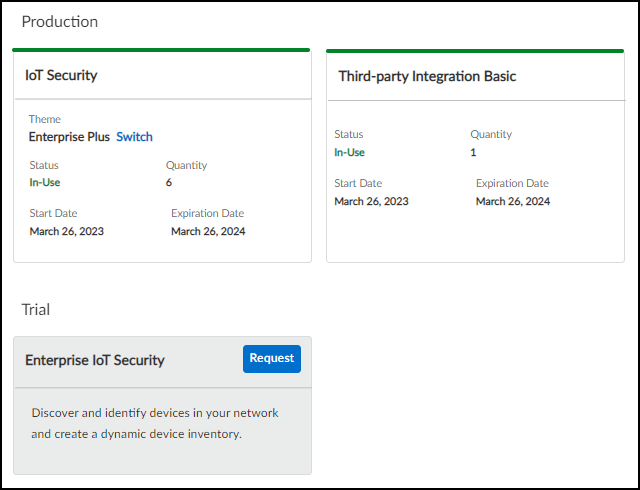Click the Quantity label in Third-party Integration card
The width and height of the screenshot is (640, 490).
coord(491,134)
